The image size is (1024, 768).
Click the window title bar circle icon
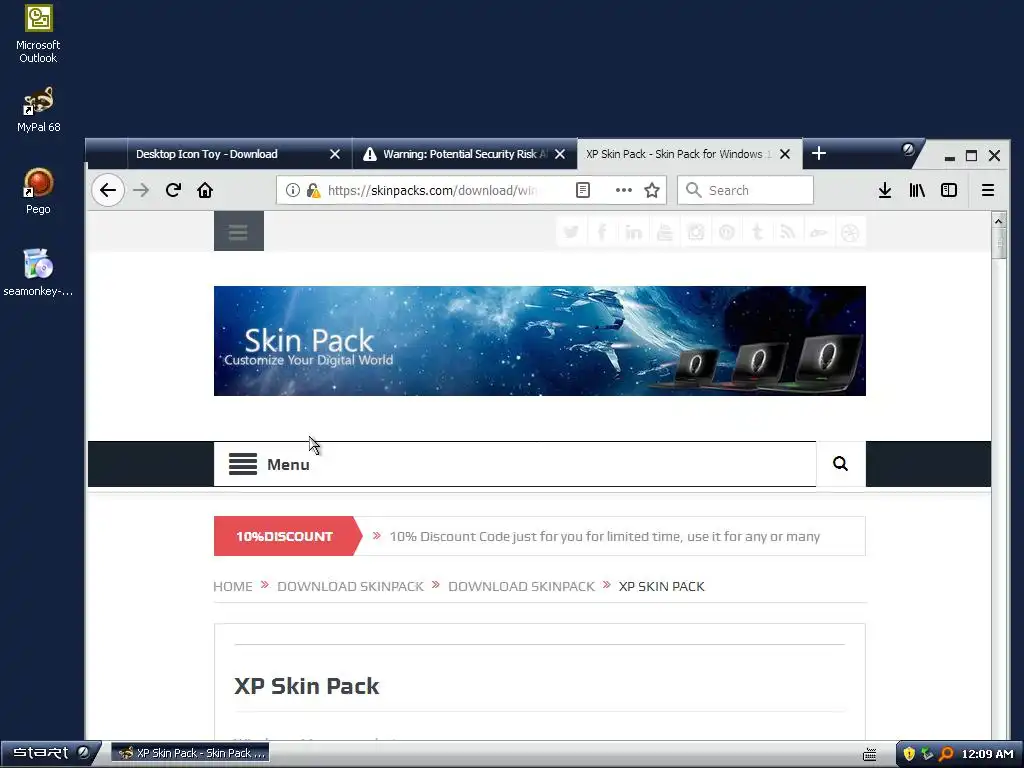pyautogui.click(x=908, y=149)
